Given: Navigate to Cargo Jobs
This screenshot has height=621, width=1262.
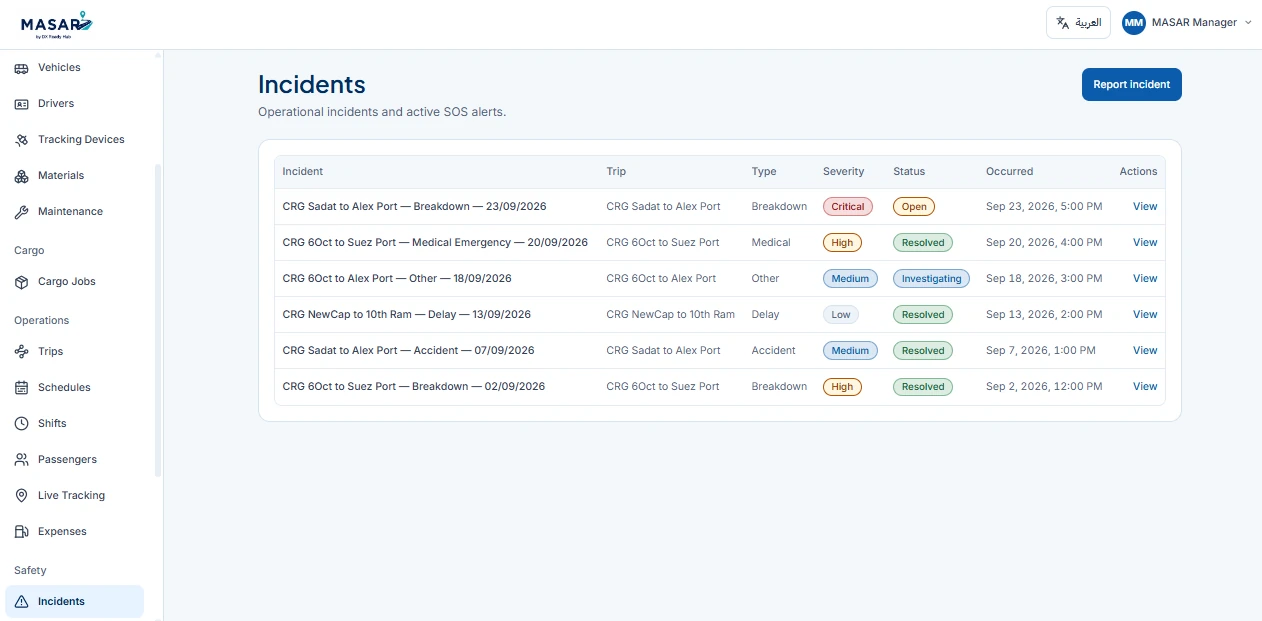Looking at the screenshot, I should (x=74, y=282).
